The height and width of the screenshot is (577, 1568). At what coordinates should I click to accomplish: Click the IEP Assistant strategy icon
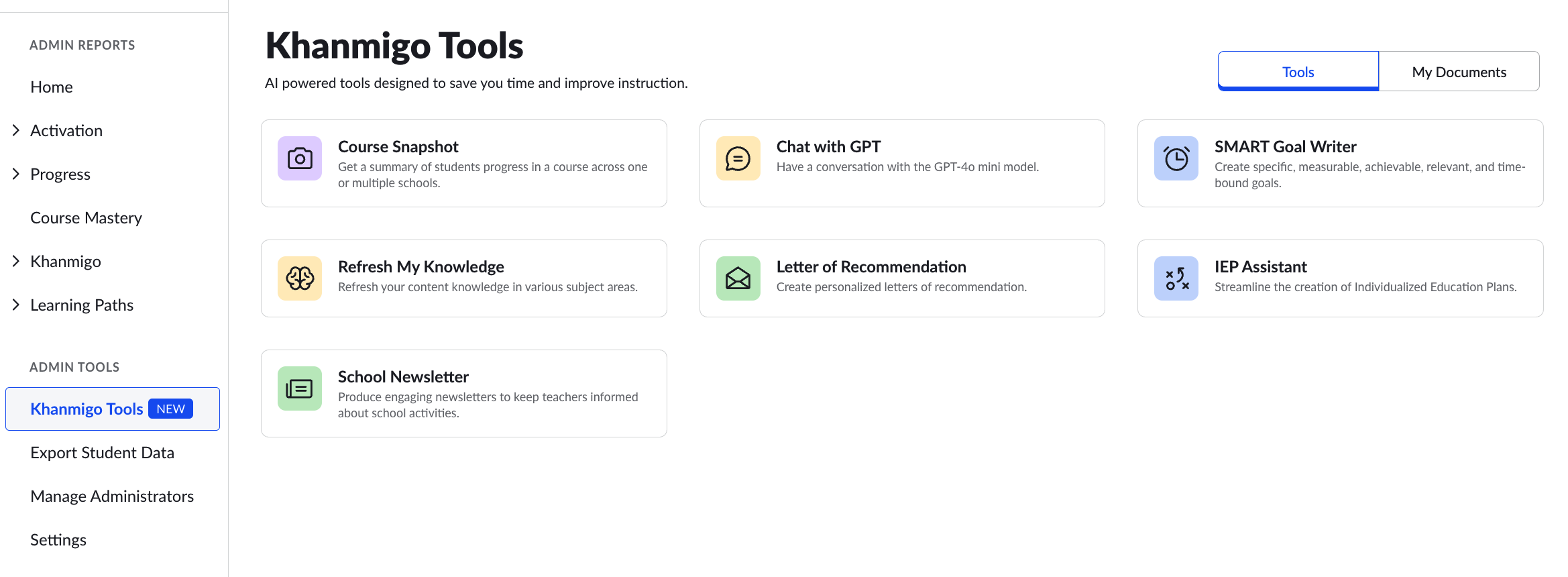coord(1176,278)
